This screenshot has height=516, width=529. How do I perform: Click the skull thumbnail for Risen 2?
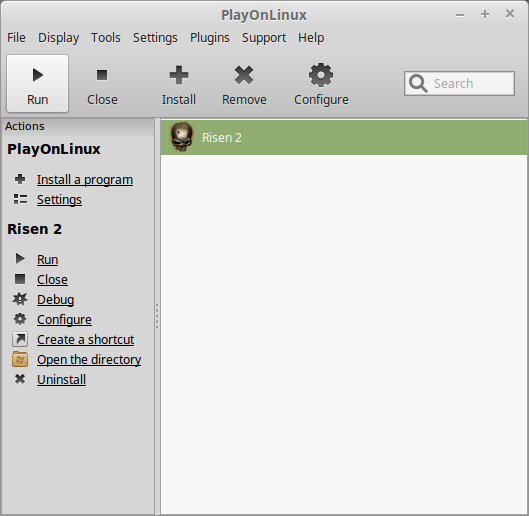(x=182, y=137)
